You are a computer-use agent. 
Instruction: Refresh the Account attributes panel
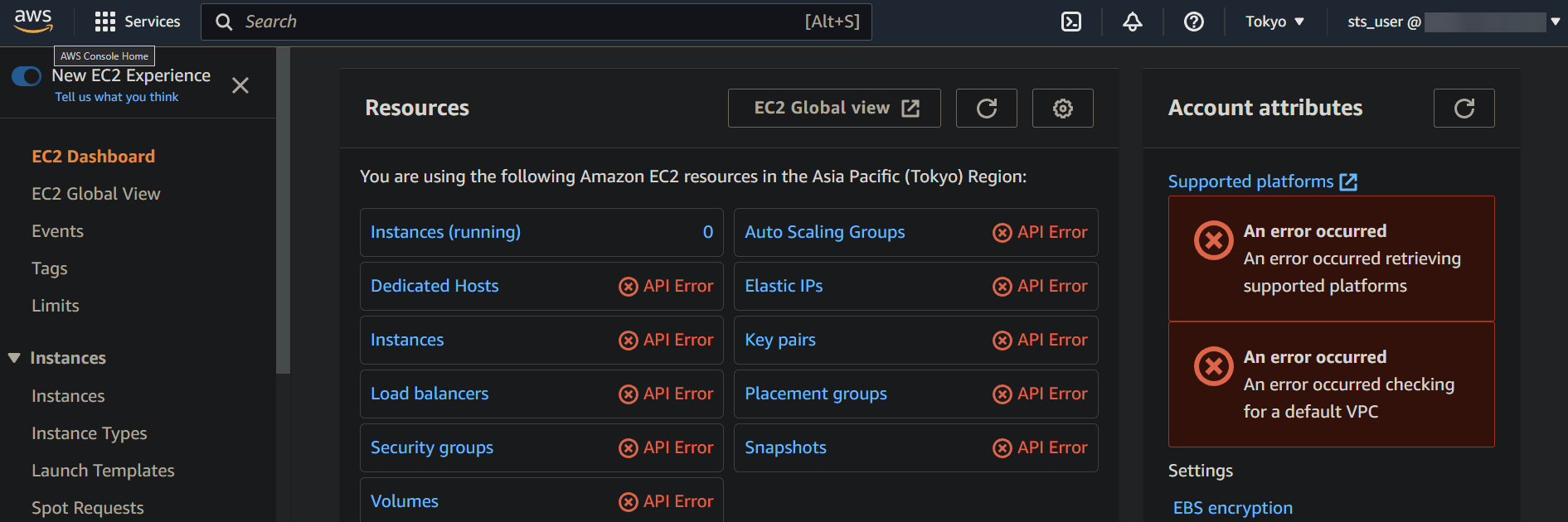1464,109
